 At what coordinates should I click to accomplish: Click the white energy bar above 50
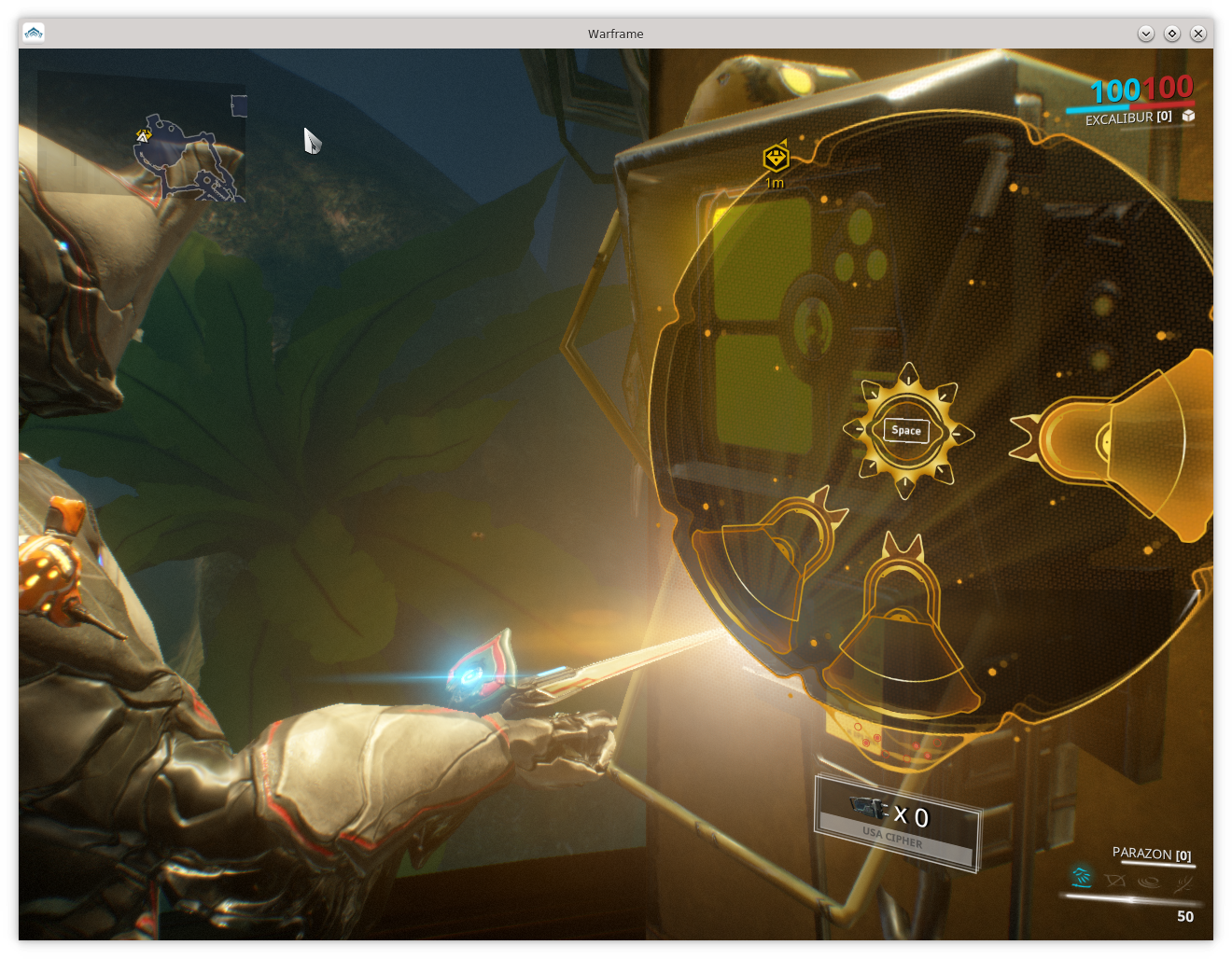1129,899
